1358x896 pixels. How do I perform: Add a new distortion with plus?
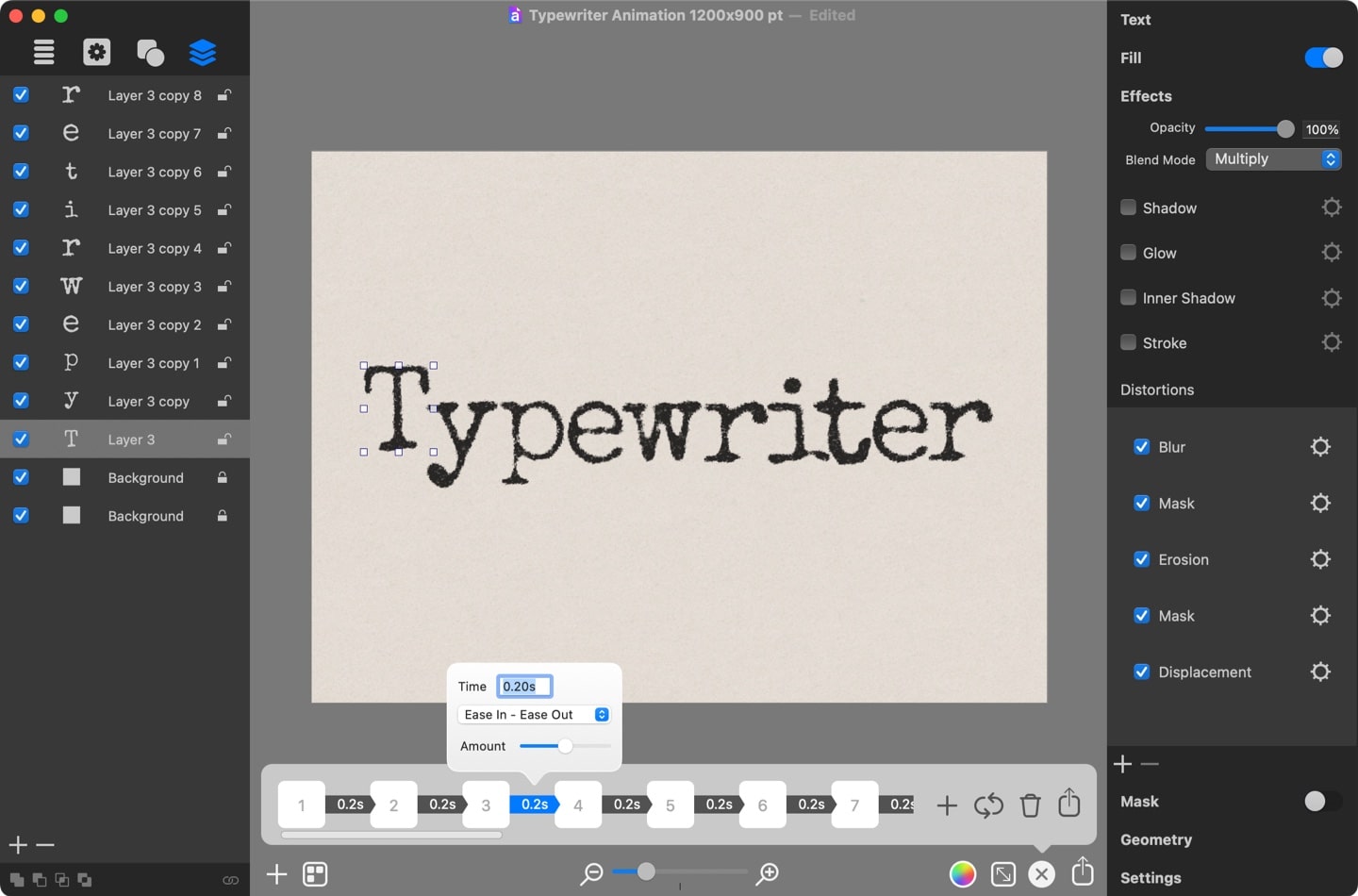pos(1122,764)
